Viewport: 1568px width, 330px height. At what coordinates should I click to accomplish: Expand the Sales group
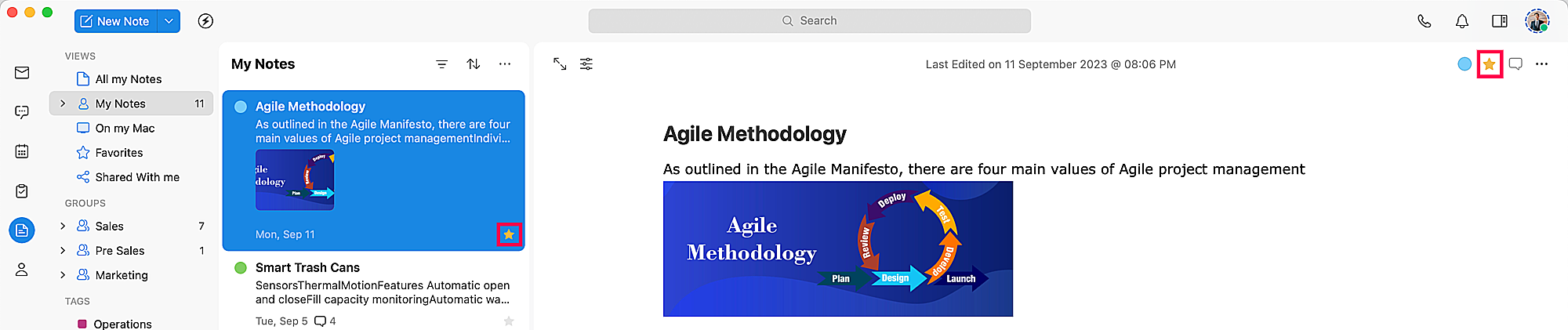coord(63,226)
